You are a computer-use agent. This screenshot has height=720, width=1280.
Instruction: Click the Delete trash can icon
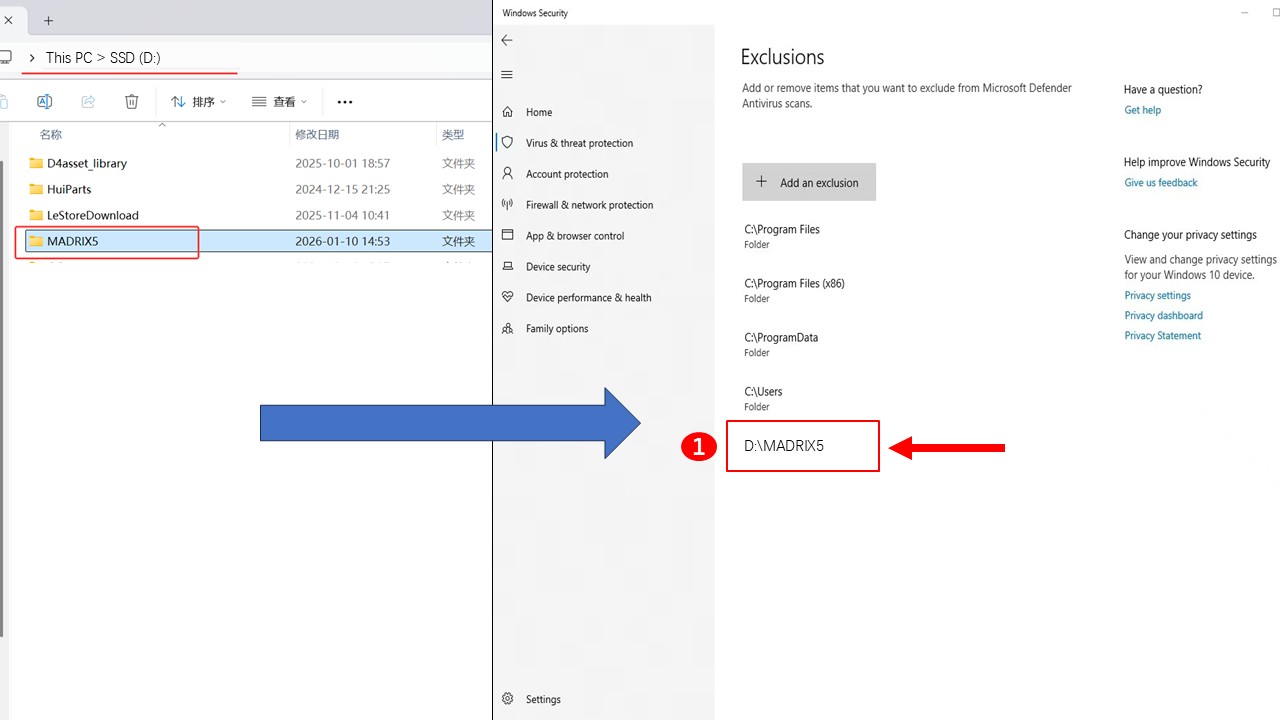pos(132,102)
